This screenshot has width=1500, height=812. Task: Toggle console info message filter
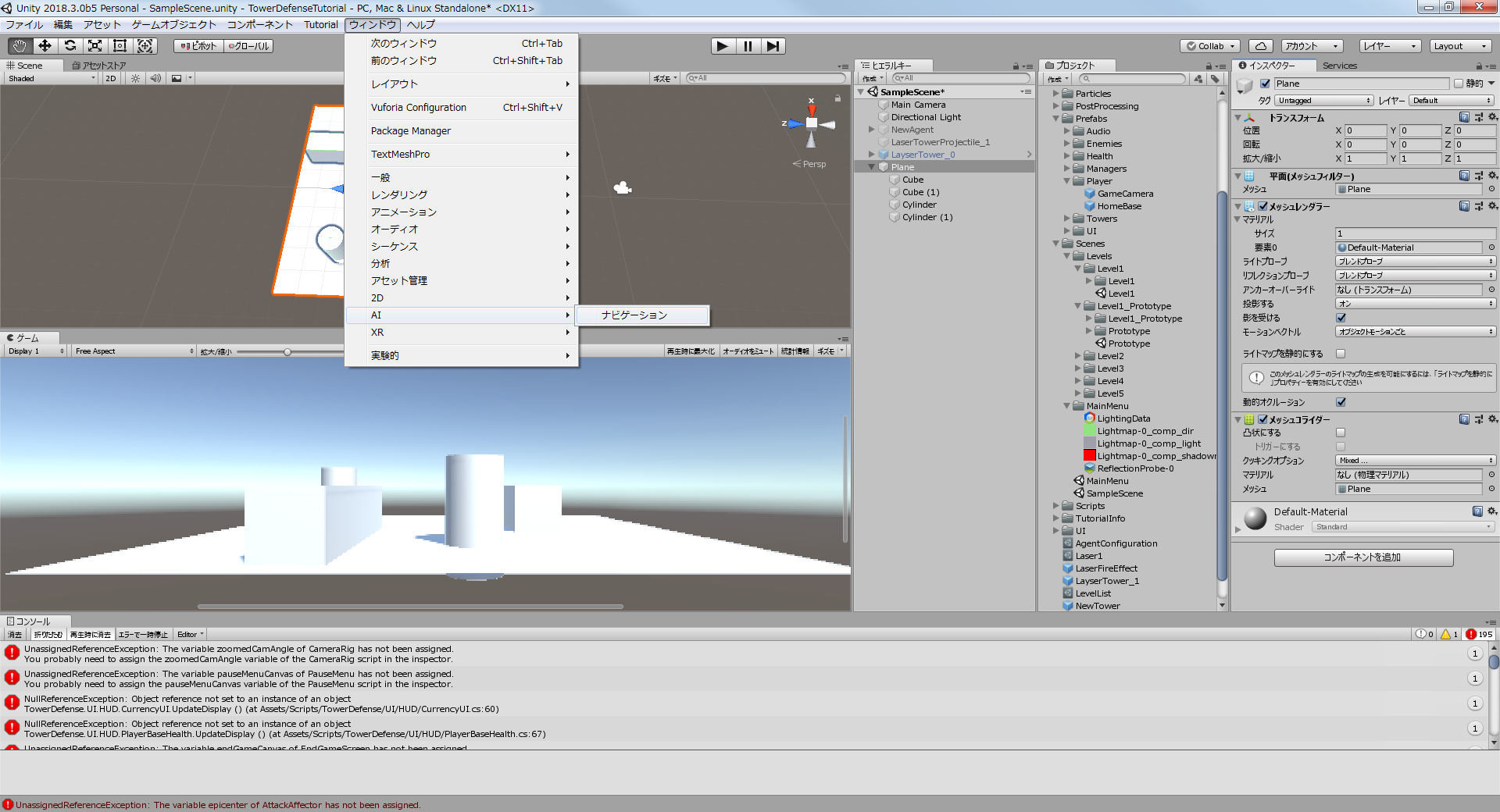click(x=1424, y=634)
